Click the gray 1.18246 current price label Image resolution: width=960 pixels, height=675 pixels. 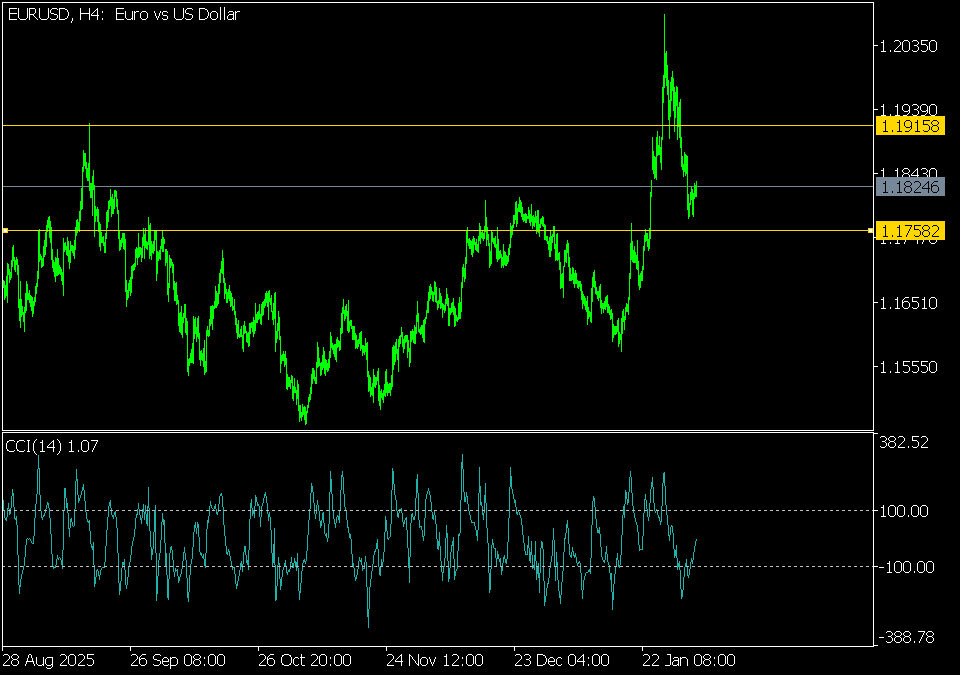909,186
